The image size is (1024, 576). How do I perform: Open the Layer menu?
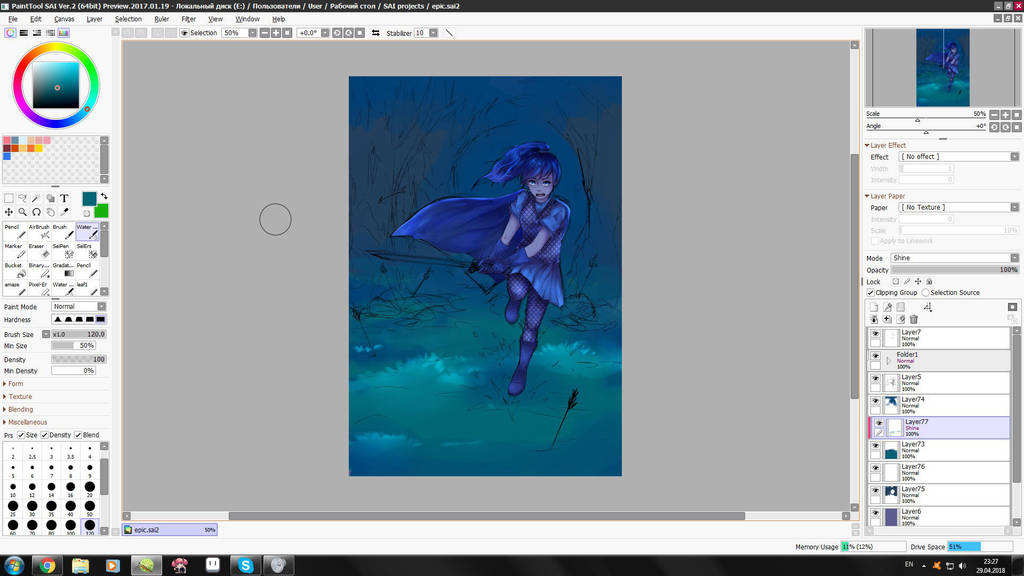coord(95,19)
